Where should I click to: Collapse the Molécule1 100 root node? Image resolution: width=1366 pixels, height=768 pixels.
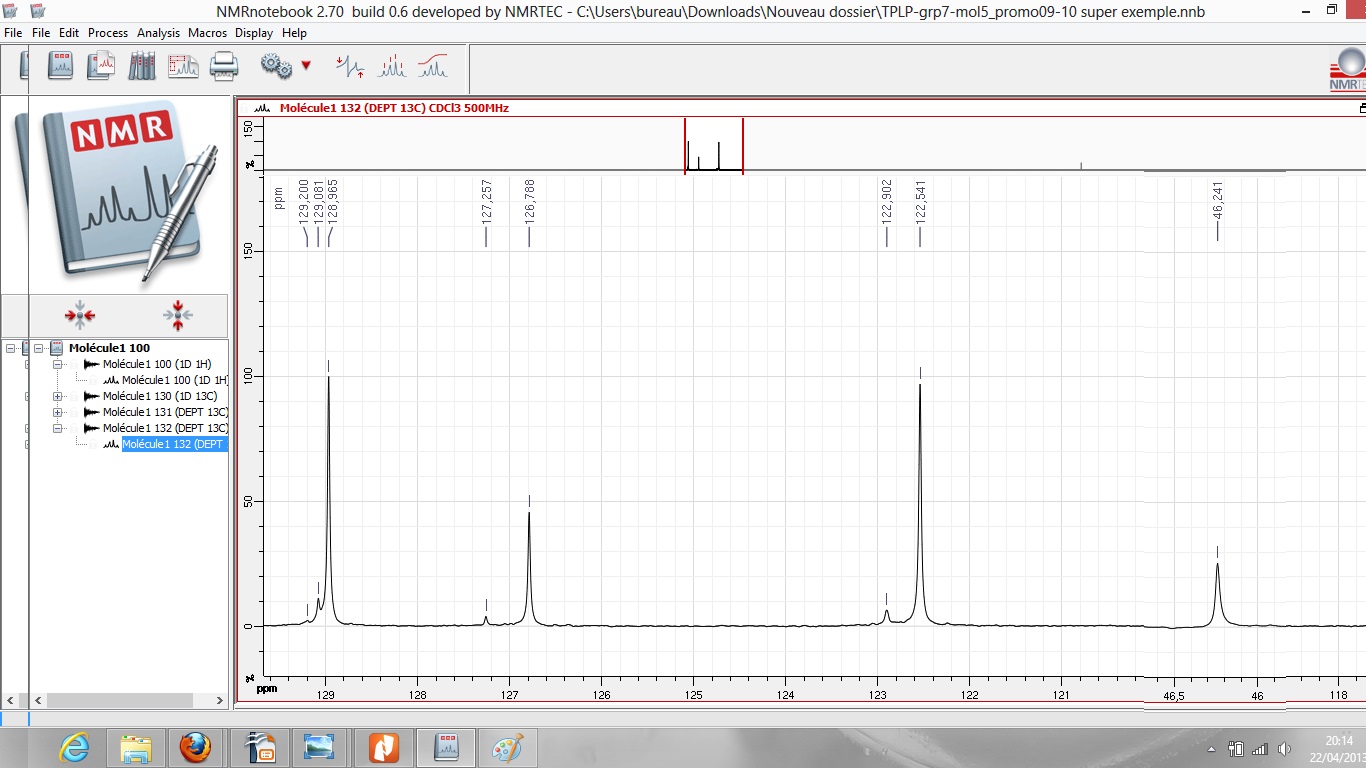[39, 348]
